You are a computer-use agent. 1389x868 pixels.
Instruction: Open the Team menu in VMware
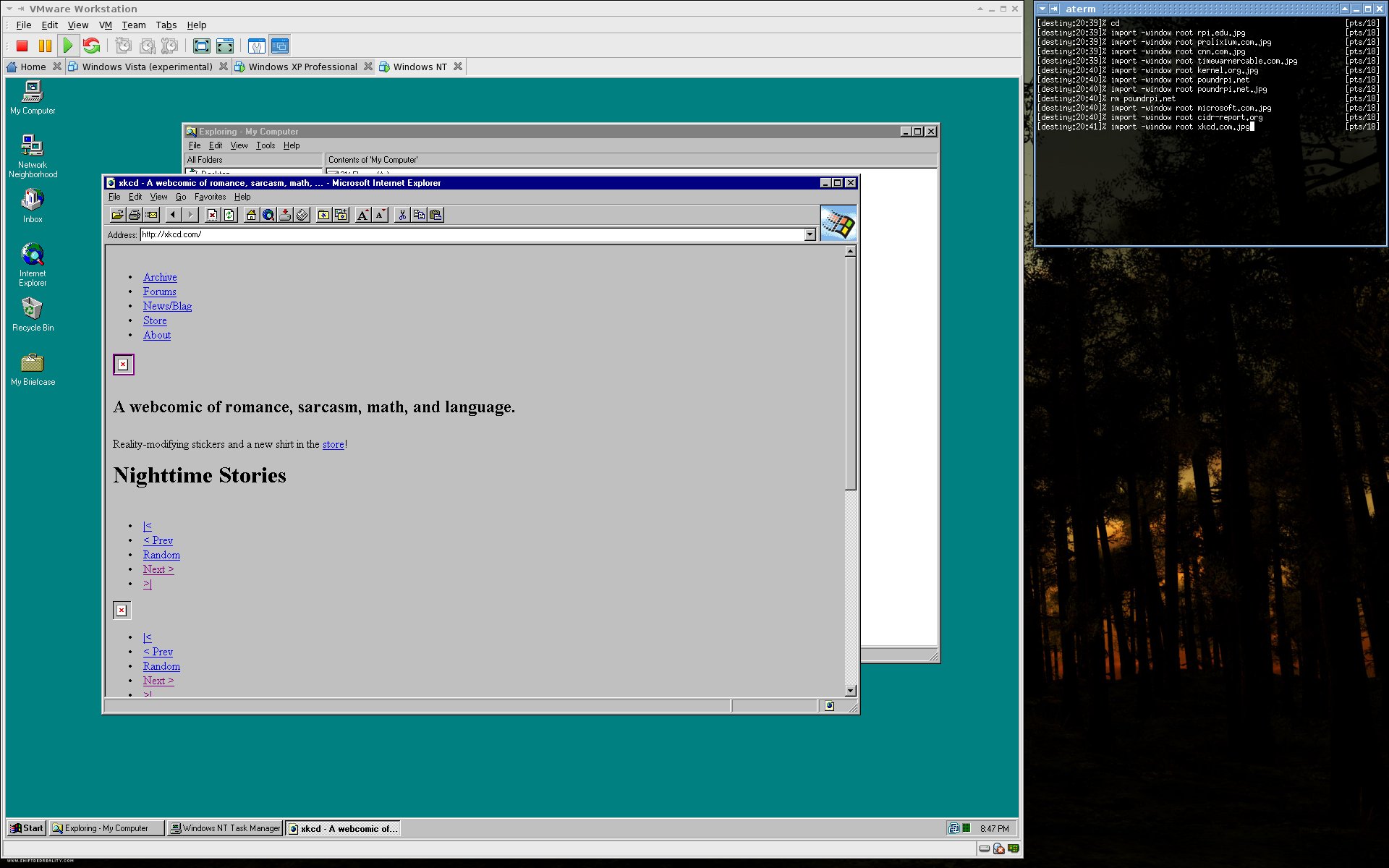(x=134, y=25)
